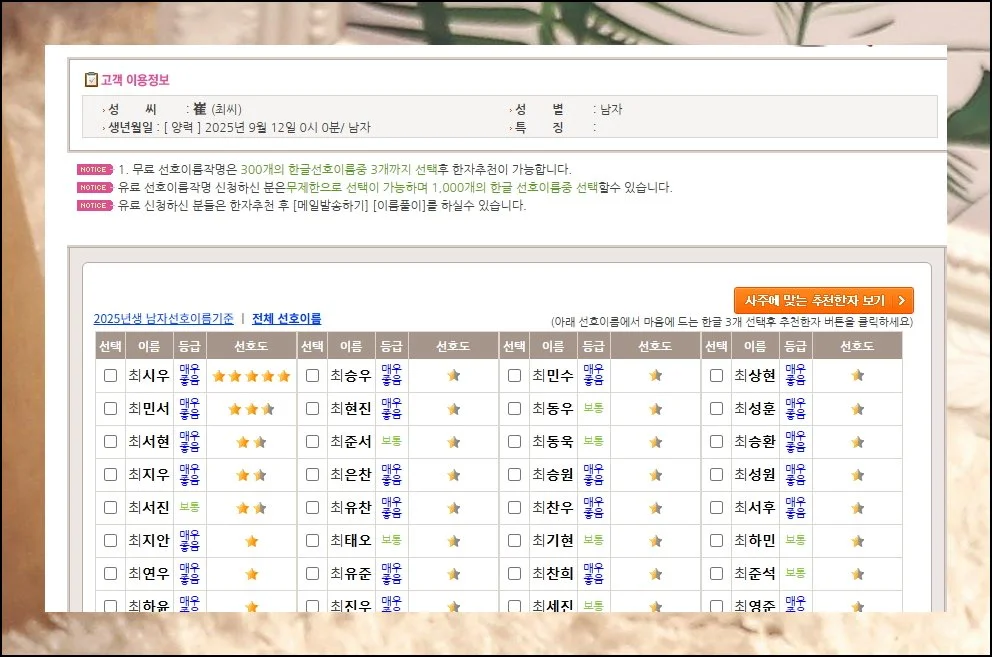Click the 고객 이용정보 clipboard icon
The width and height of the screenshot is (992, 657).
[x=91, y=80]
